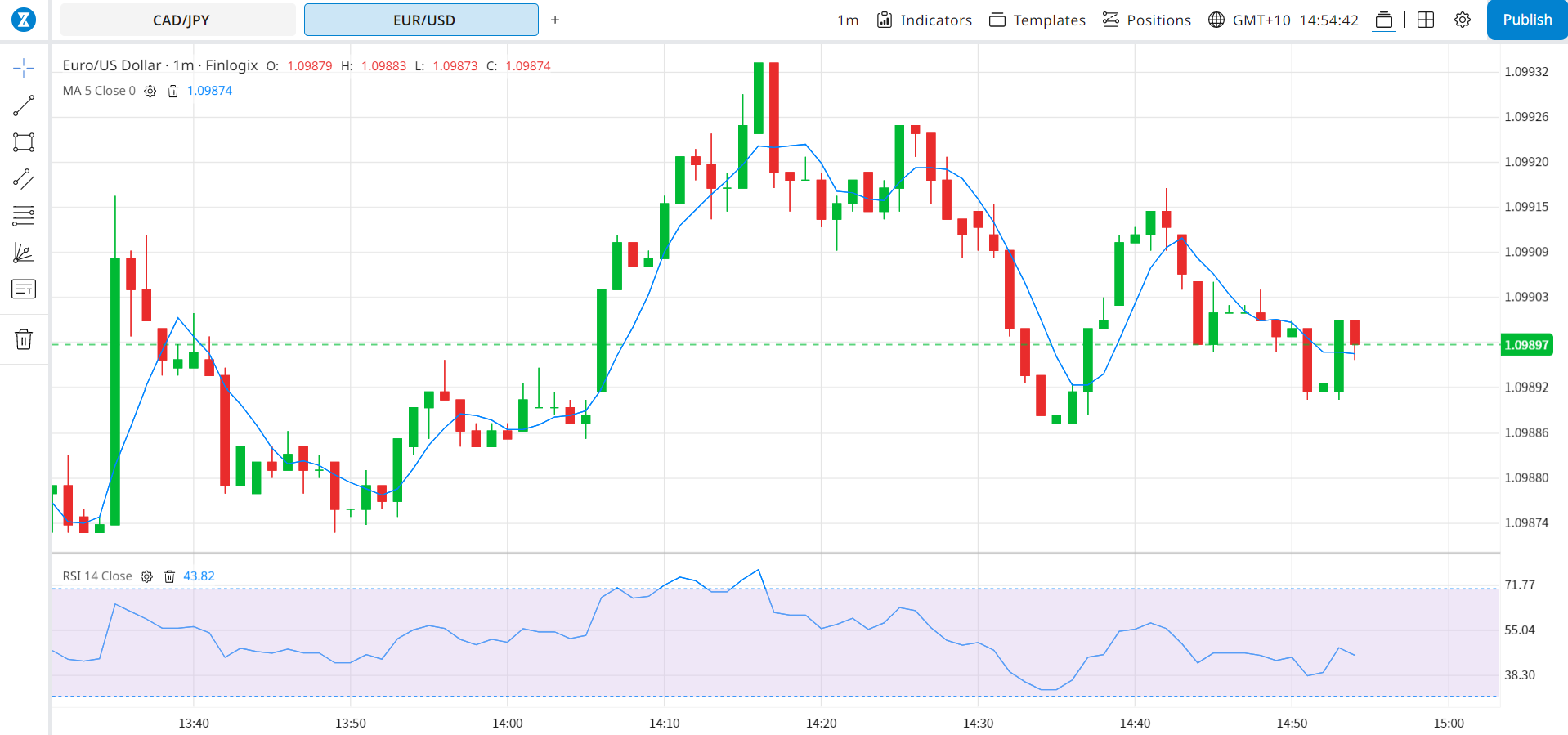Open the chart layout grid selector
Screen dimensions: 1568x735
click(1426, 20)
